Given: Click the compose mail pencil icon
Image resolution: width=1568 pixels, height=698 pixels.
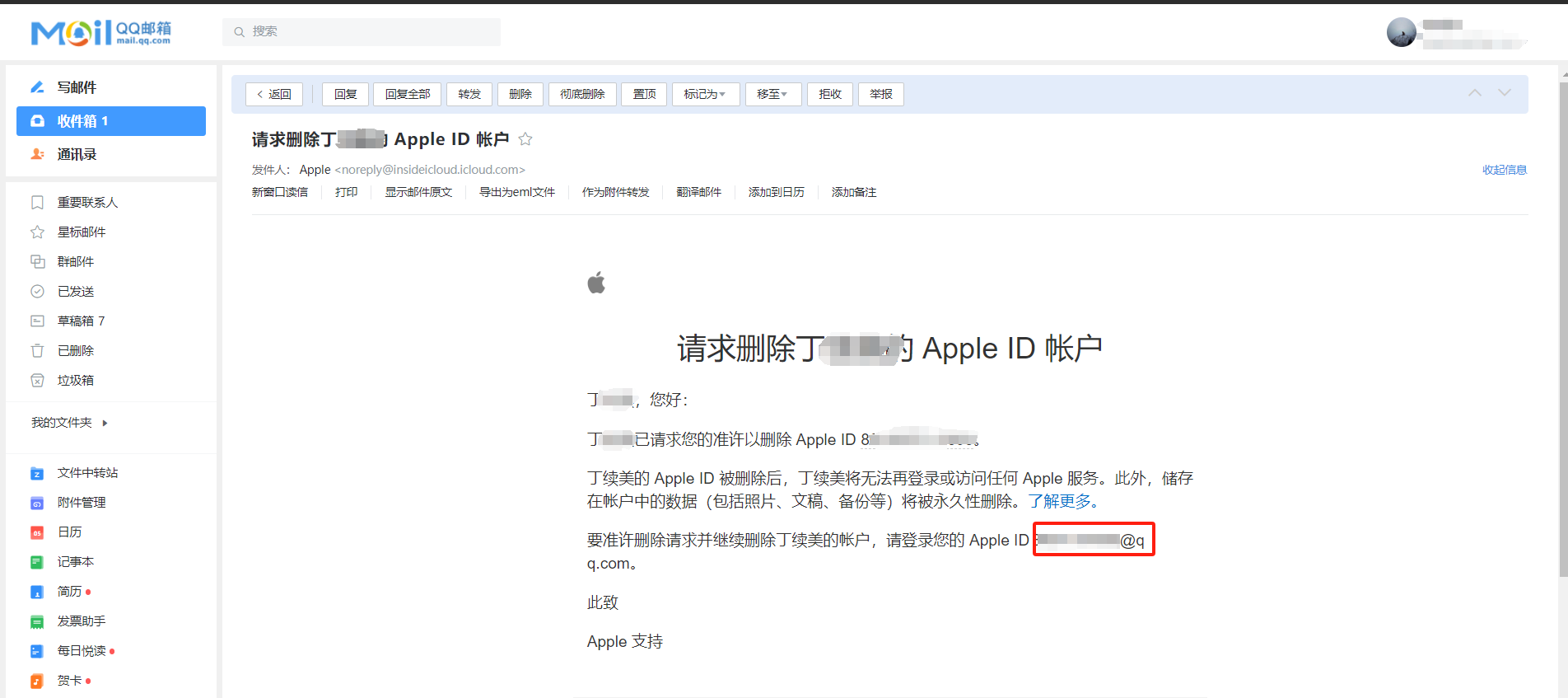Looking at the screenshot, I should [37, 87].
